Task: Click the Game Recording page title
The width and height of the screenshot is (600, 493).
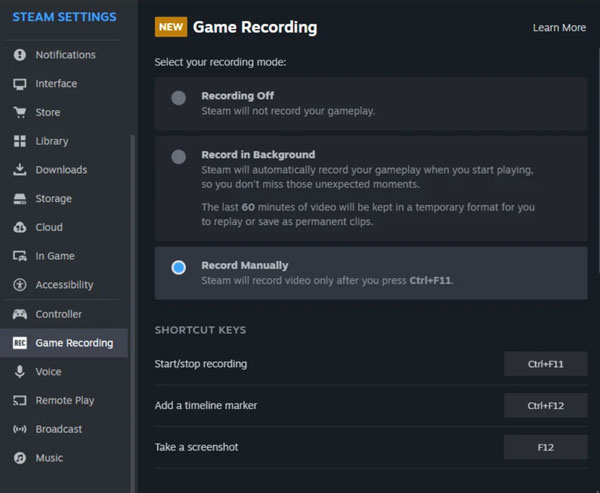Action: click(255, 27)
